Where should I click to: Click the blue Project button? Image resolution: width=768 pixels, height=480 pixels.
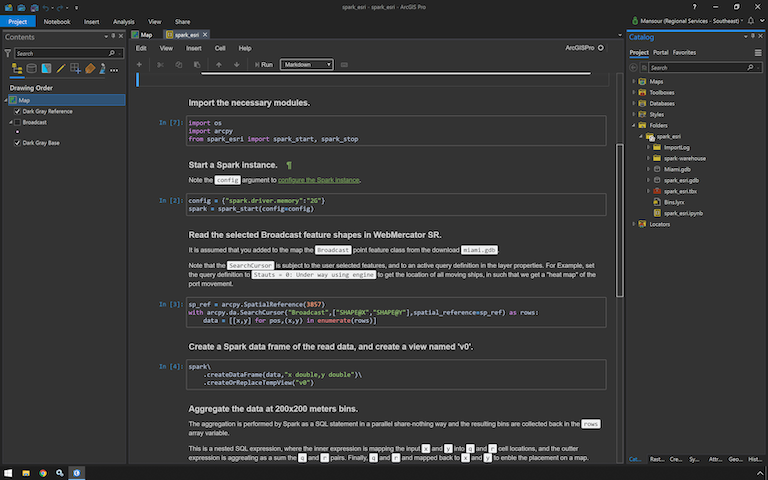click(18, 22)
